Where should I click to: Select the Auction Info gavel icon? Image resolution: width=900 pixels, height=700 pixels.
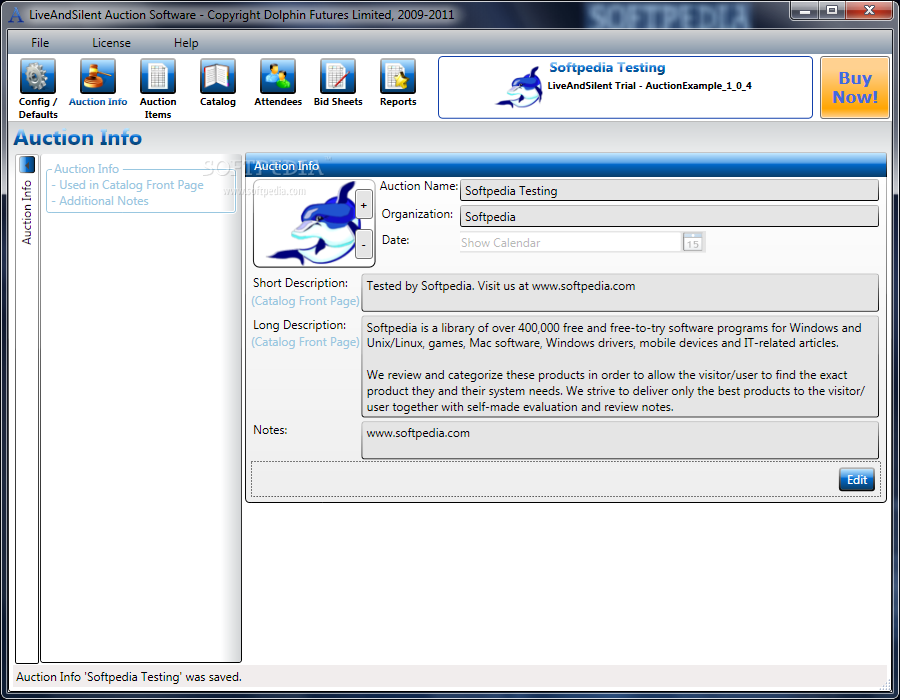pos(98,76)
